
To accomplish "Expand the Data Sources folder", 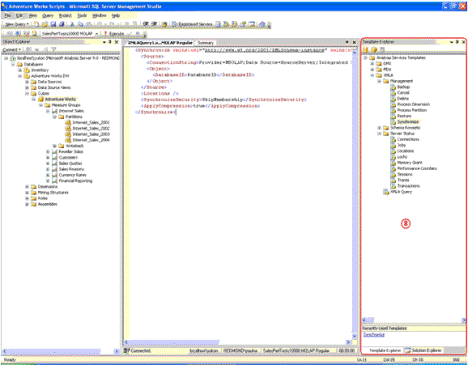I will [27, 82].
